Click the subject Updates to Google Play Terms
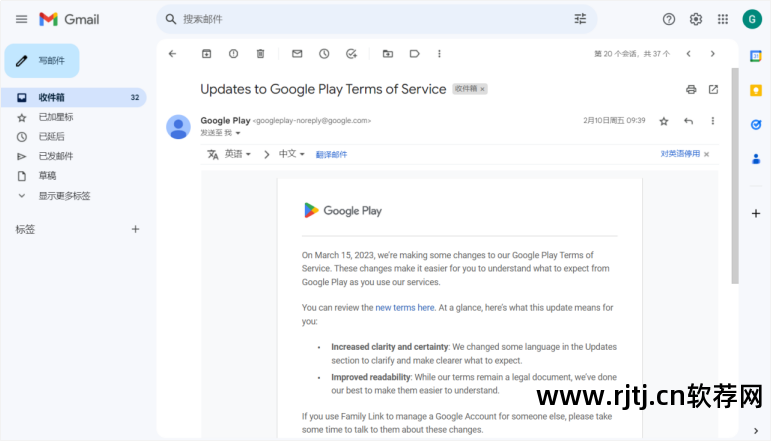 click(x=323, y=89)
